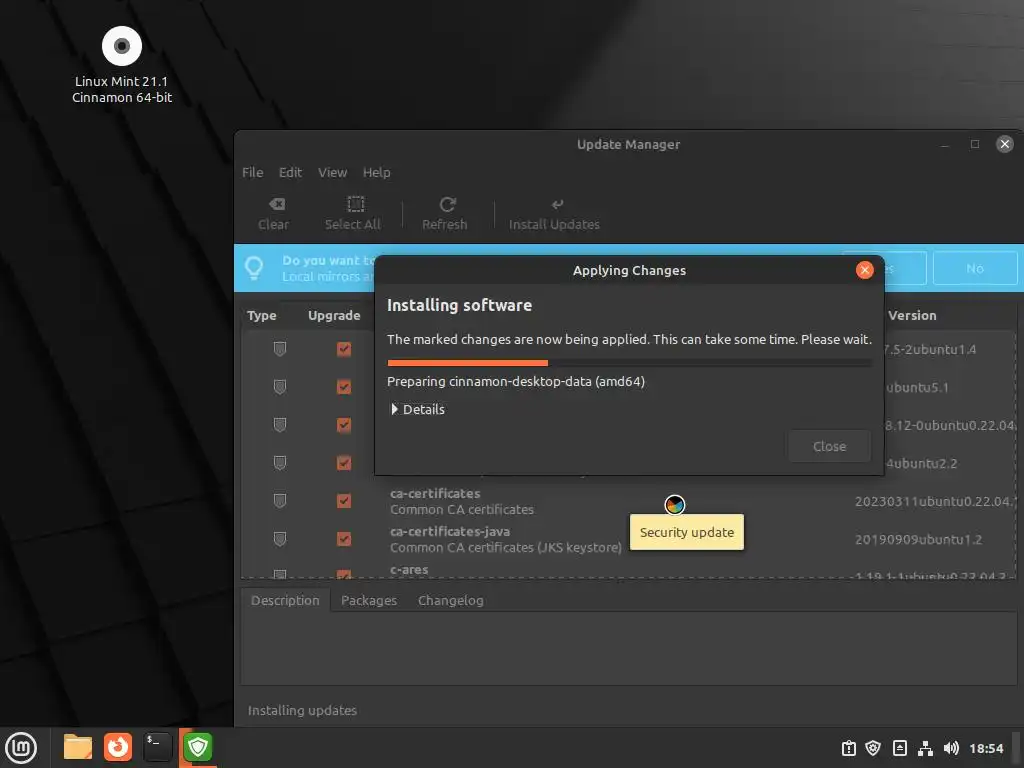Open the Linux Mint 21.1 desktop disc icon
The height and width of the screenshot is (768, 1024).
point(122,46)
